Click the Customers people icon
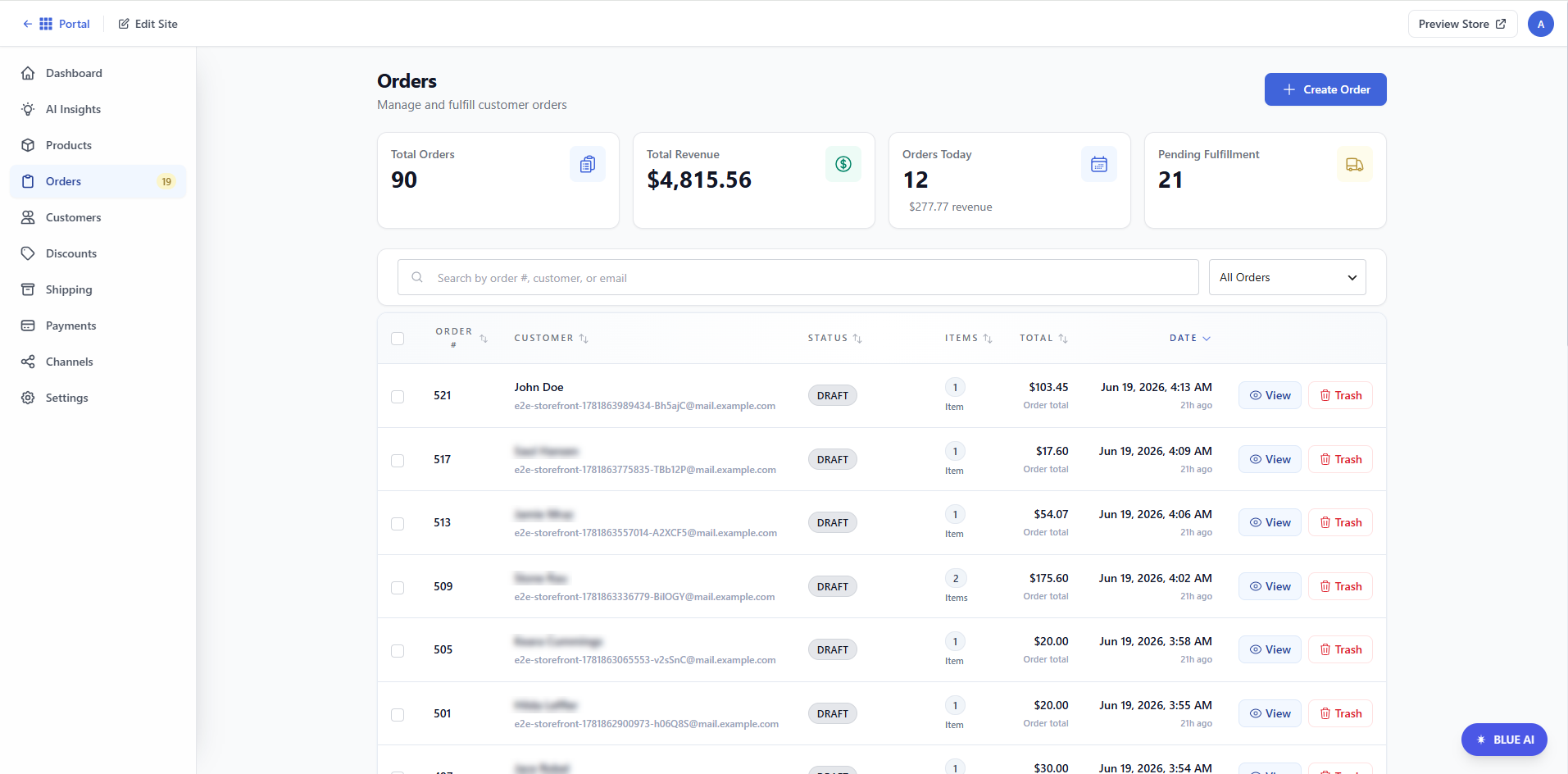Screen dimensions: 1568x774 pyautogui.click(x=28, y=217)
